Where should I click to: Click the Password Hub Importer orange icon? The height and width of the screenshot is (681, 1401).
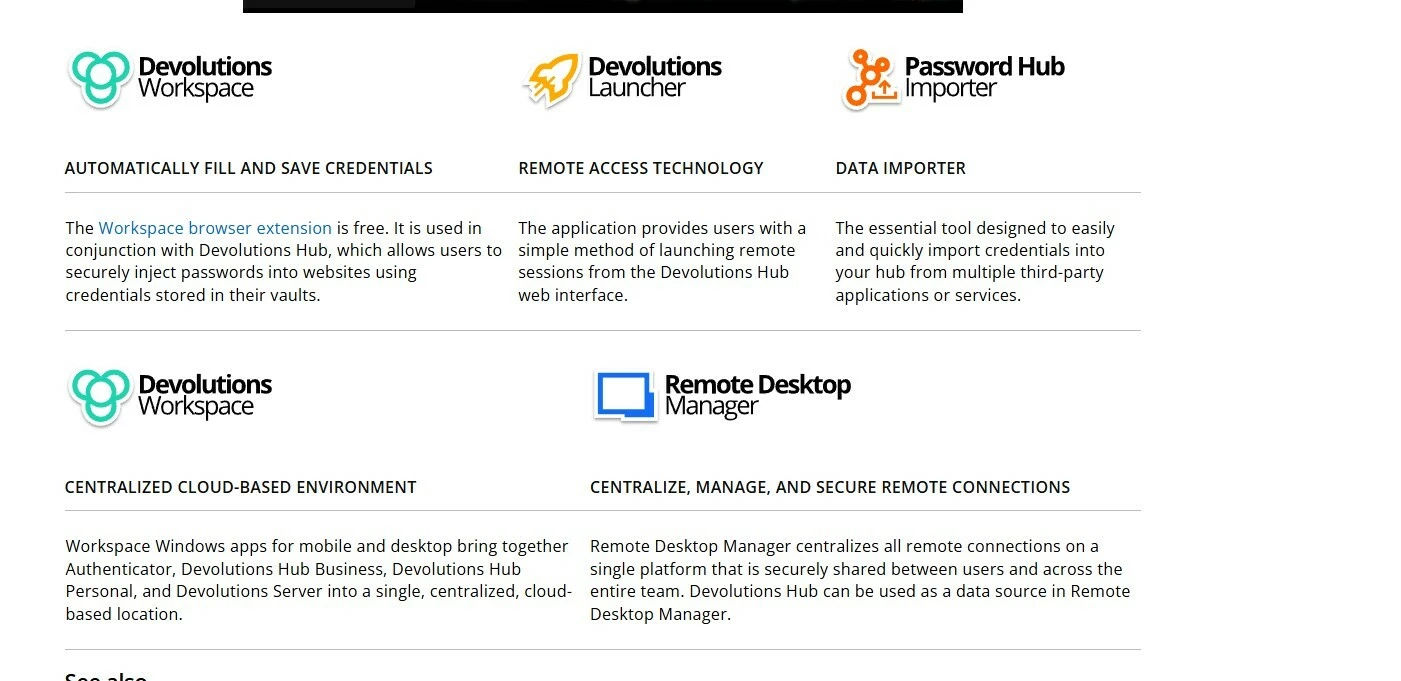(870, 79)
